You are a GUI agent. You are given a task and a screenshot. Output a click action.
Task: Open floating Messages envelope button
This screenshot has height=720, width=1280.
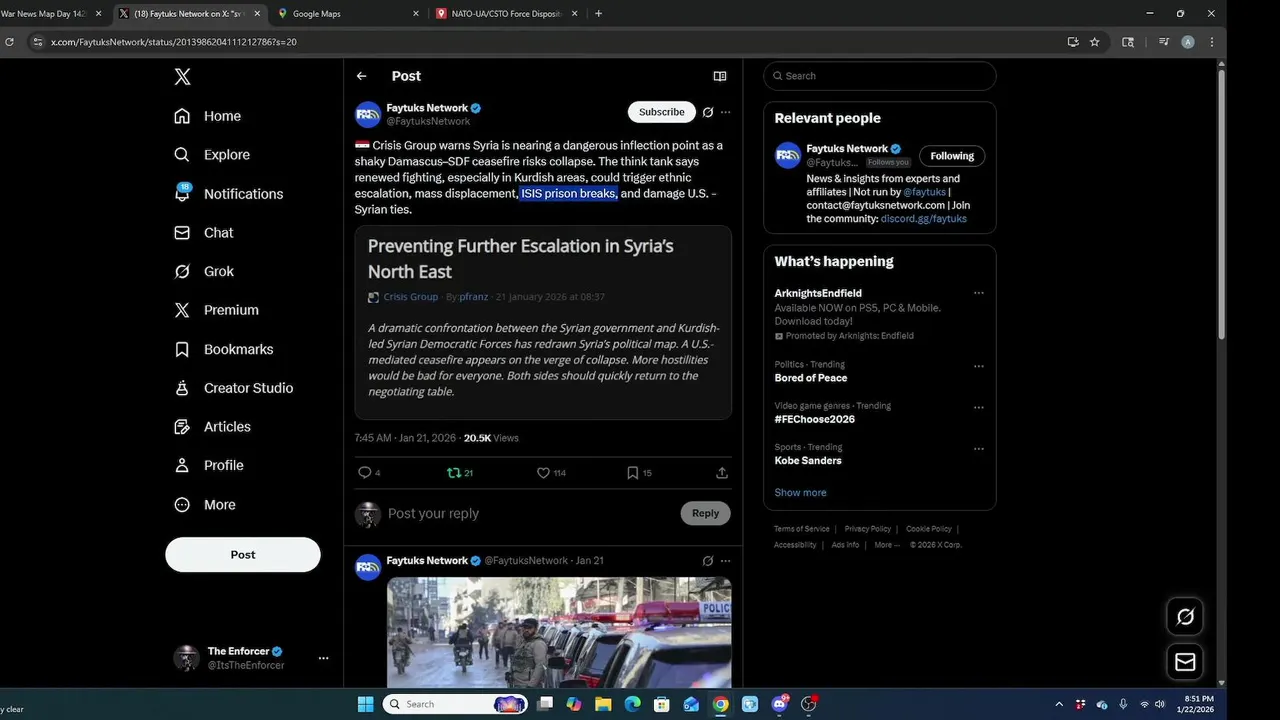coord(1185,662)
